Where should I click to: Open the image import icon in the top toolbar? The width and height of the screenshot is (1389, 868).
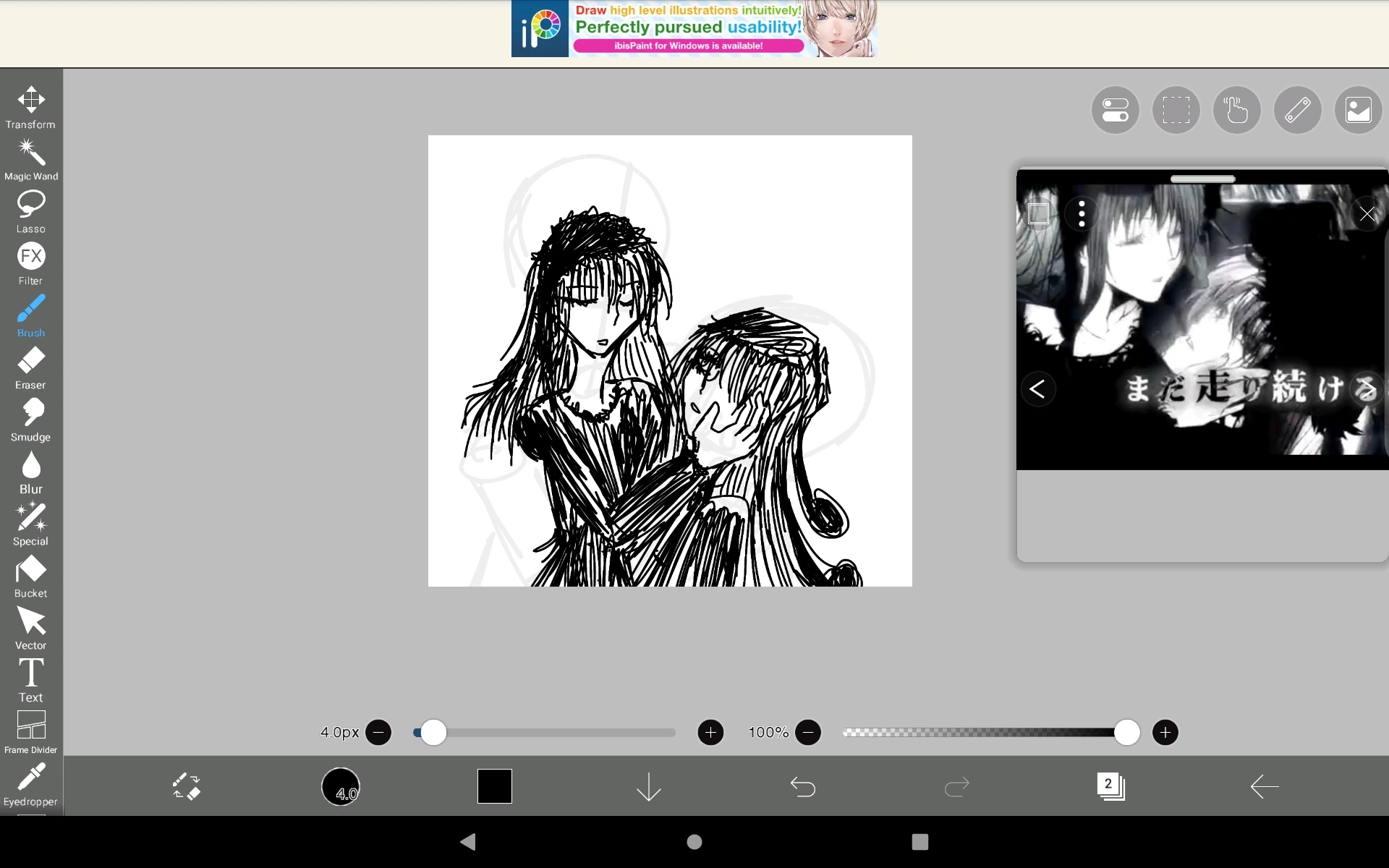pos(1358,110)
